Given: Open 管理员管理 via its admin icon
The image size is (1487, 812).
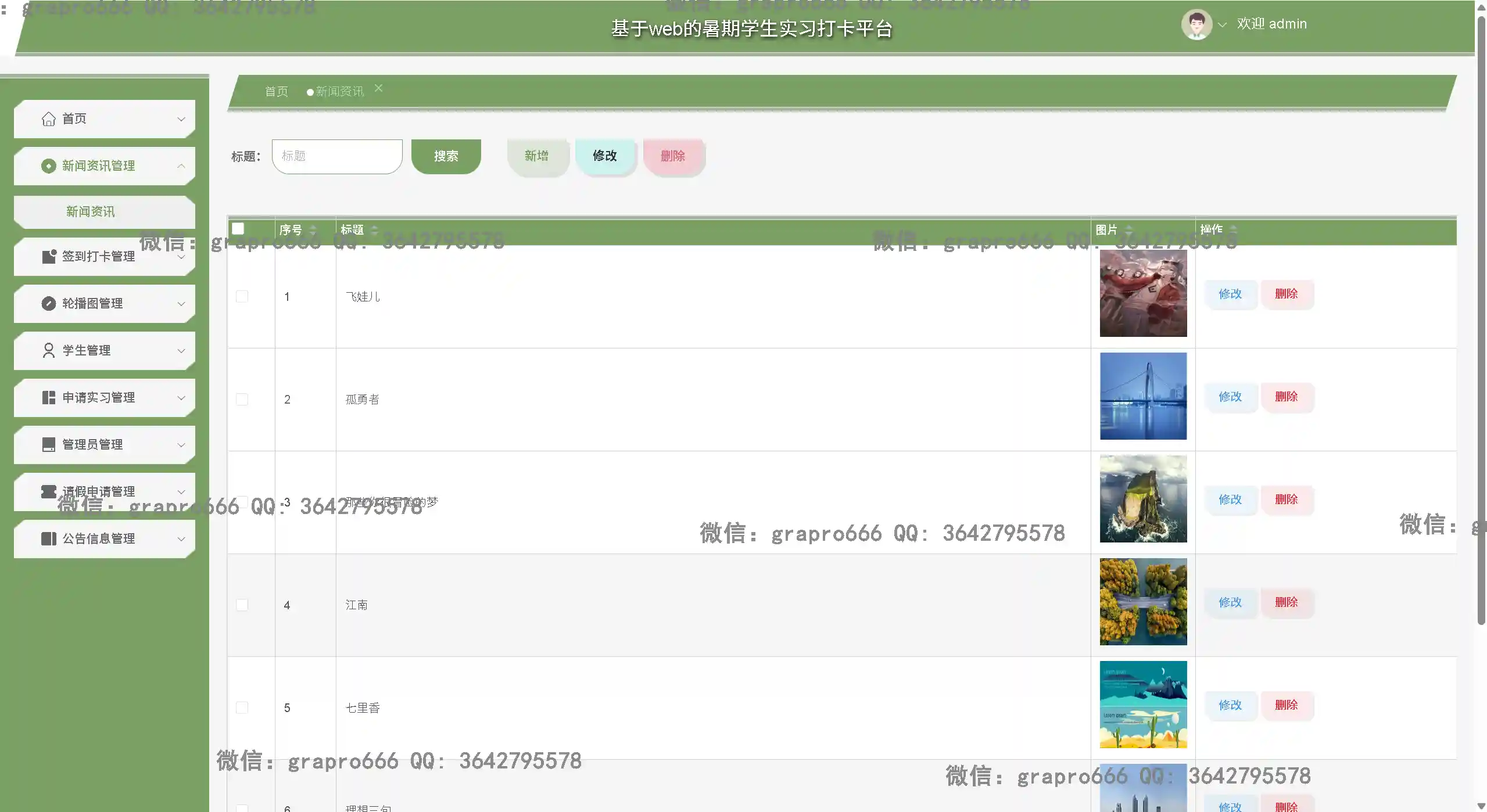Looking at the screenshot, I should coord(49,444).
